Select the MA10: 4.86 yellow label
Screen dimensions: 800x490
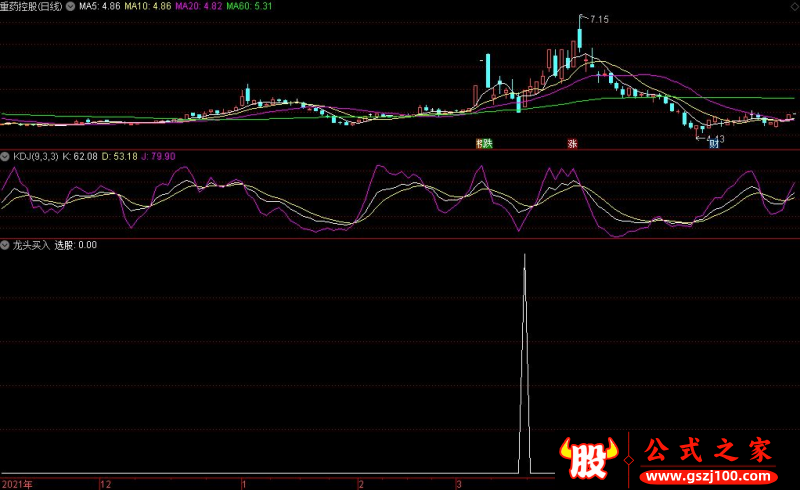click(x=148, y=7)
